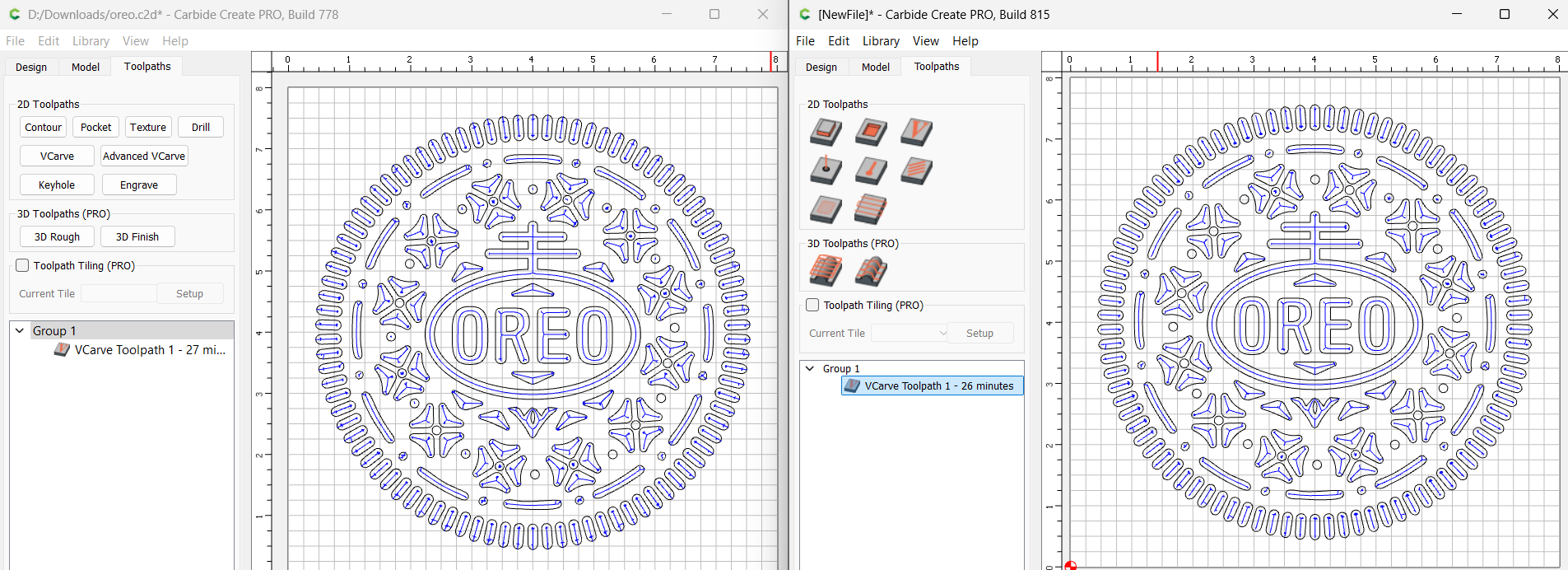Screen dimensions: 1568x570
Task: Select the 3D Rough toolpath icon in Build 815
Action: 826,270
